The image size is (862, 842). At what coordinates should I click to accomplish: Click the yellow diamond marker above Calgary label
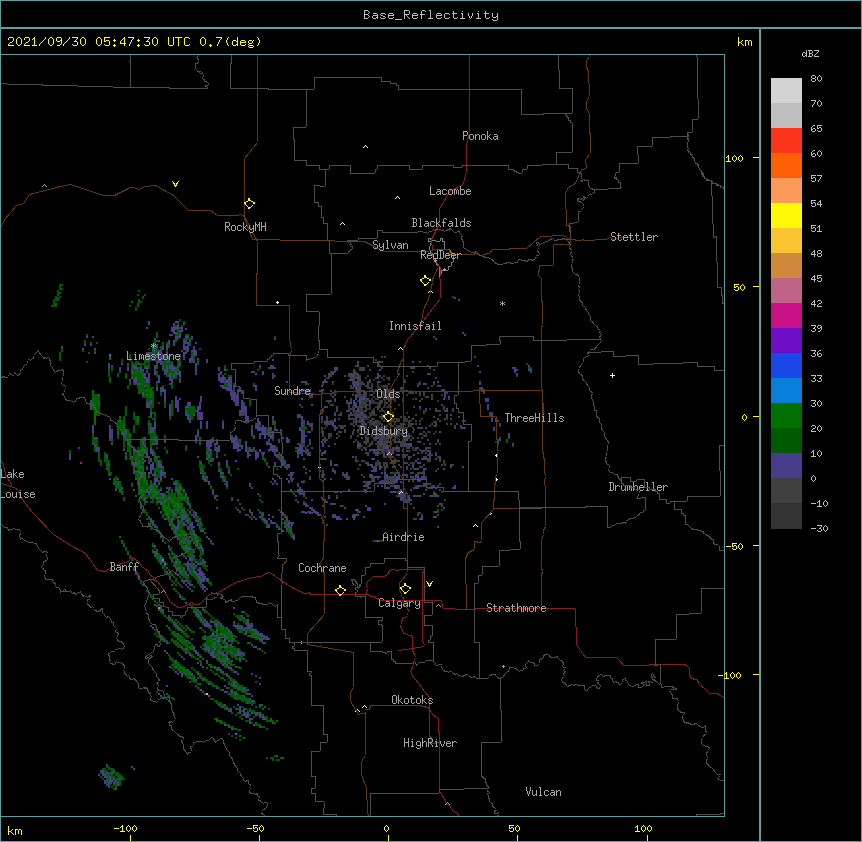click(405, 589)
